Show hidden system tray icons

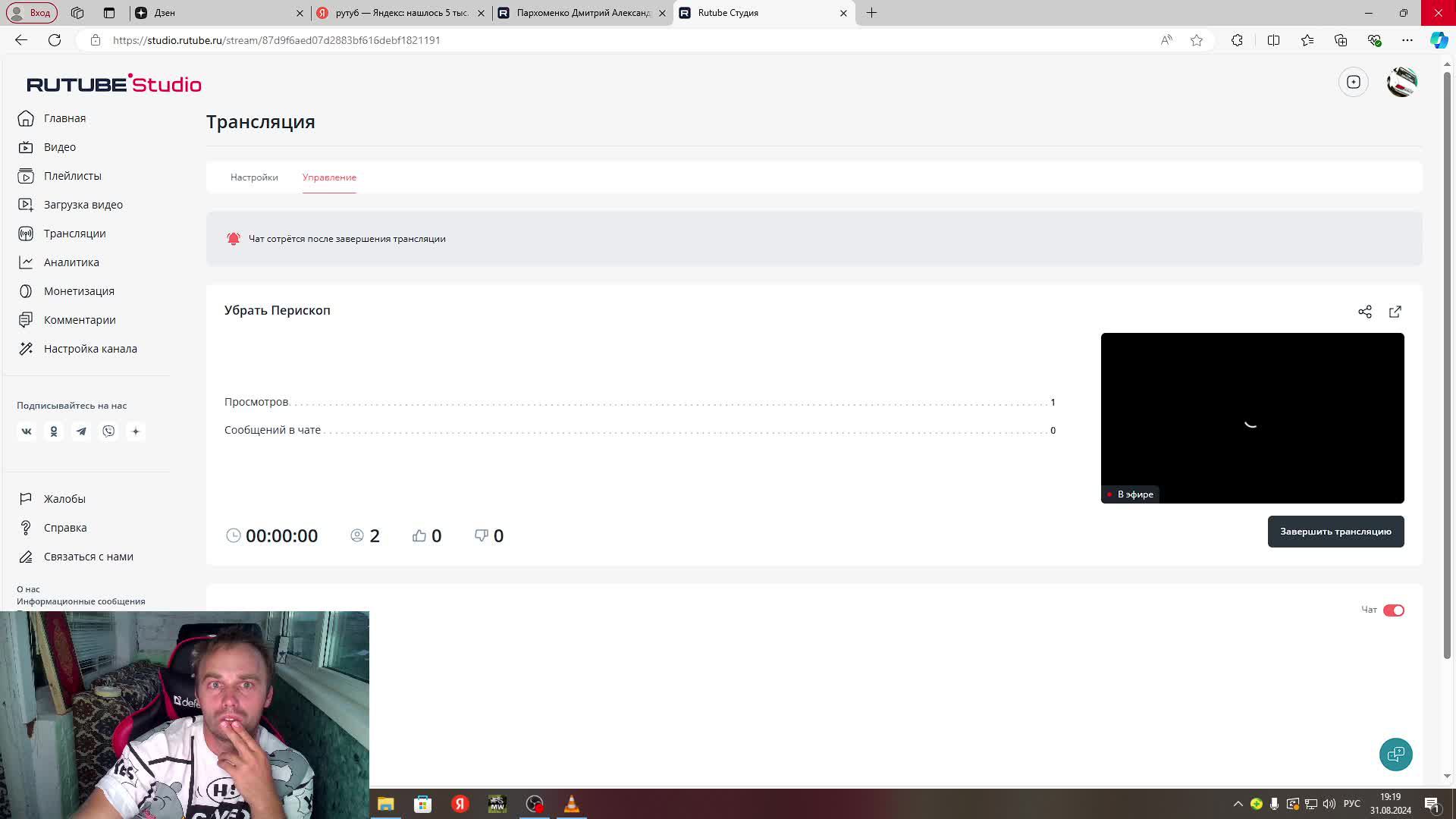(1238, 804)
